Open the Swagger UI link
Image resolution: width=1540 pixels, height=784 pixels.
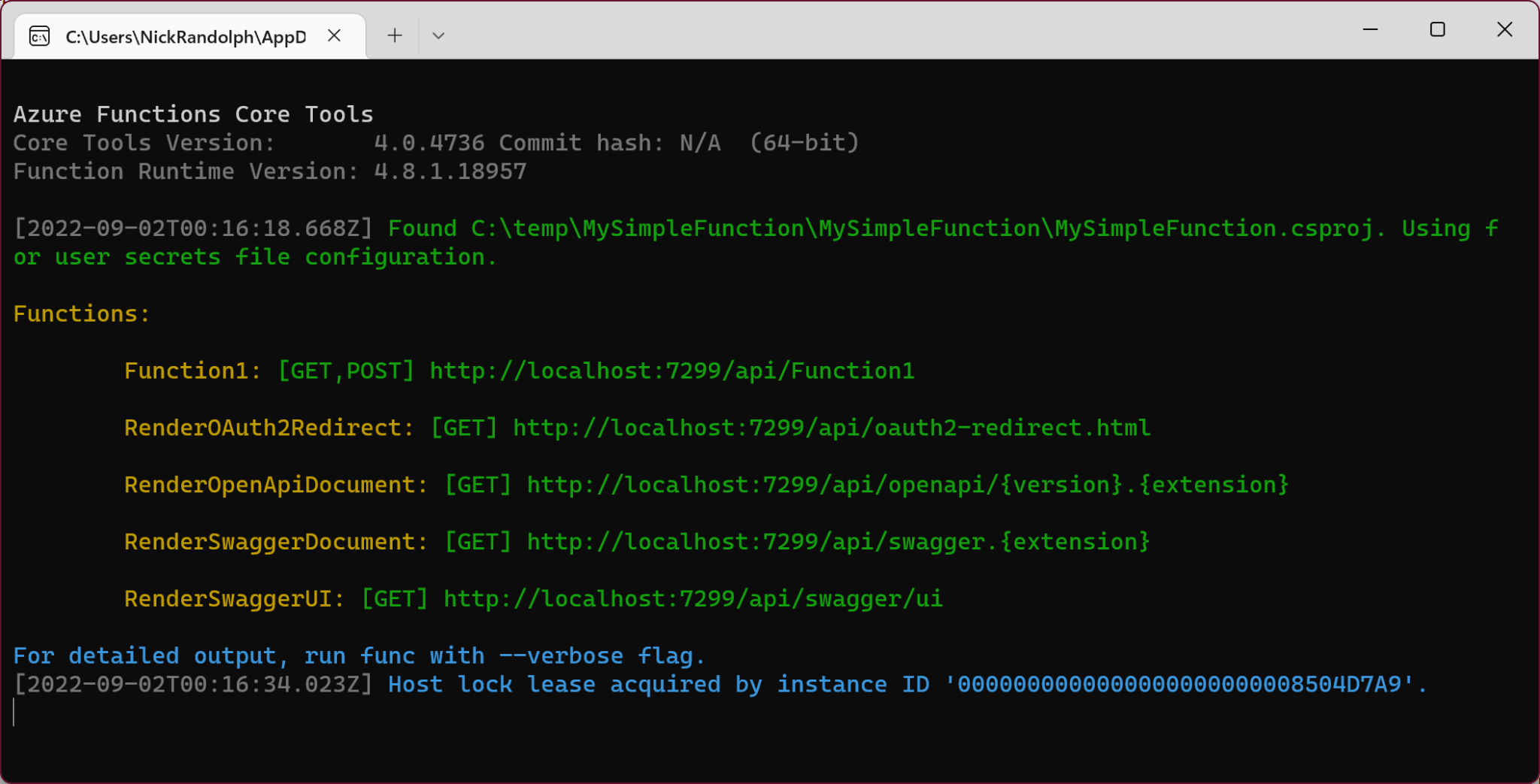(x=692, y=598)
